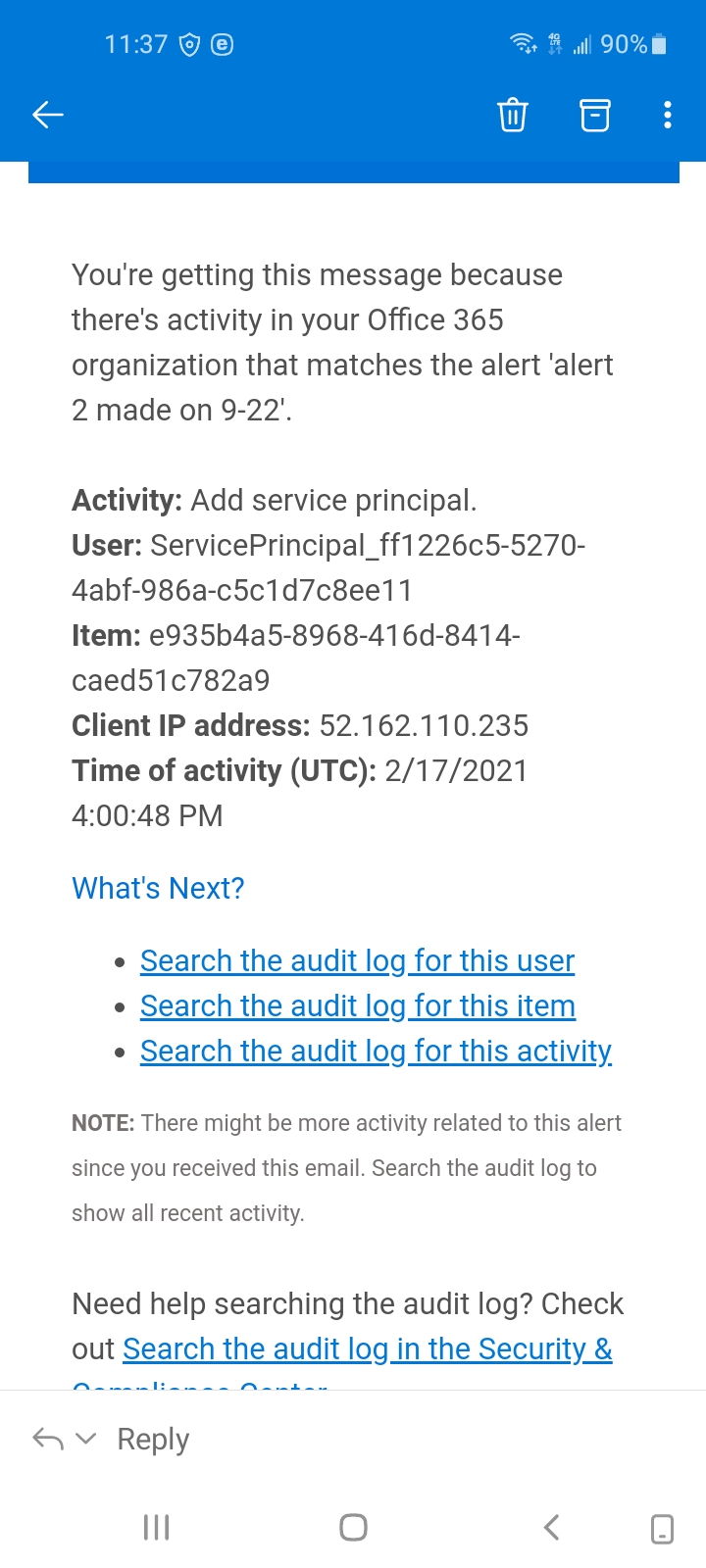Tap the client IP address 52.162.110.235
Screen dimensions: 706x1568
click(x=424, y=725)
